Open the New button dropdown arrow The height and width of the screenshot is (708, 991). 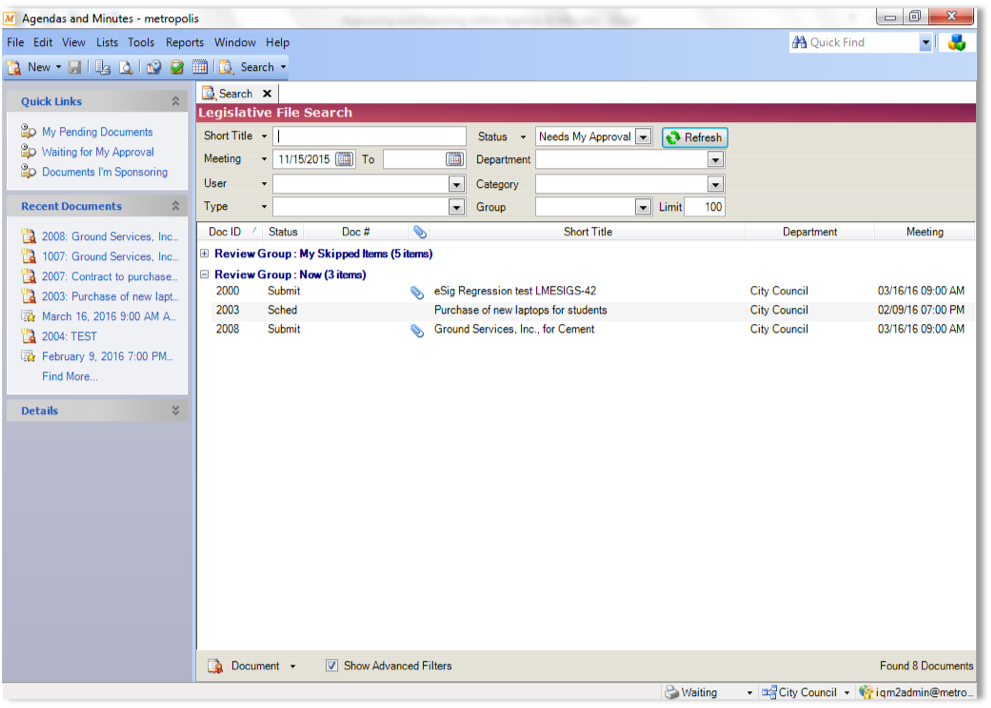(x=58, y=67)
